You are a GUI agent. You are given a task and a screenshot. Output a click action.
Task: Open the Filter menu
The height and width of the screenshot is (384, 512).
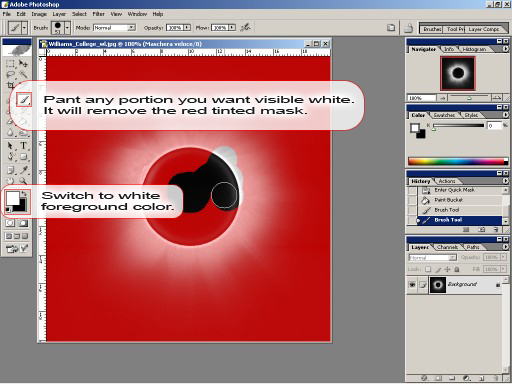coord(98,14)
